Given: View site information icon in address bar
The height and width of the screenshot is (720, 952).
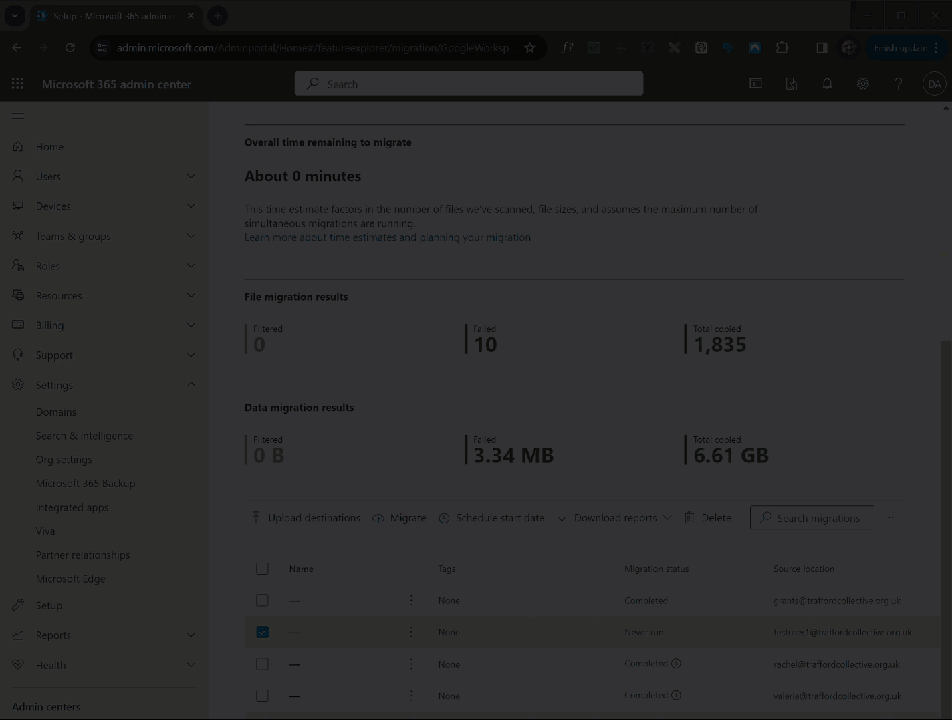Looking at the screenshot, I should [102, 47].
